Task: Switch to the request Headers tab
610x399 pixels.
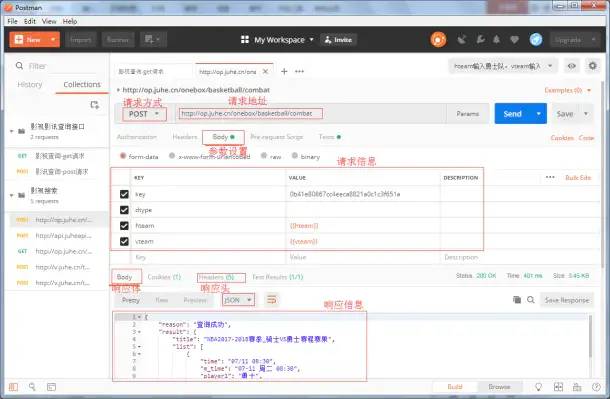Action: click(x=185, y=137)
